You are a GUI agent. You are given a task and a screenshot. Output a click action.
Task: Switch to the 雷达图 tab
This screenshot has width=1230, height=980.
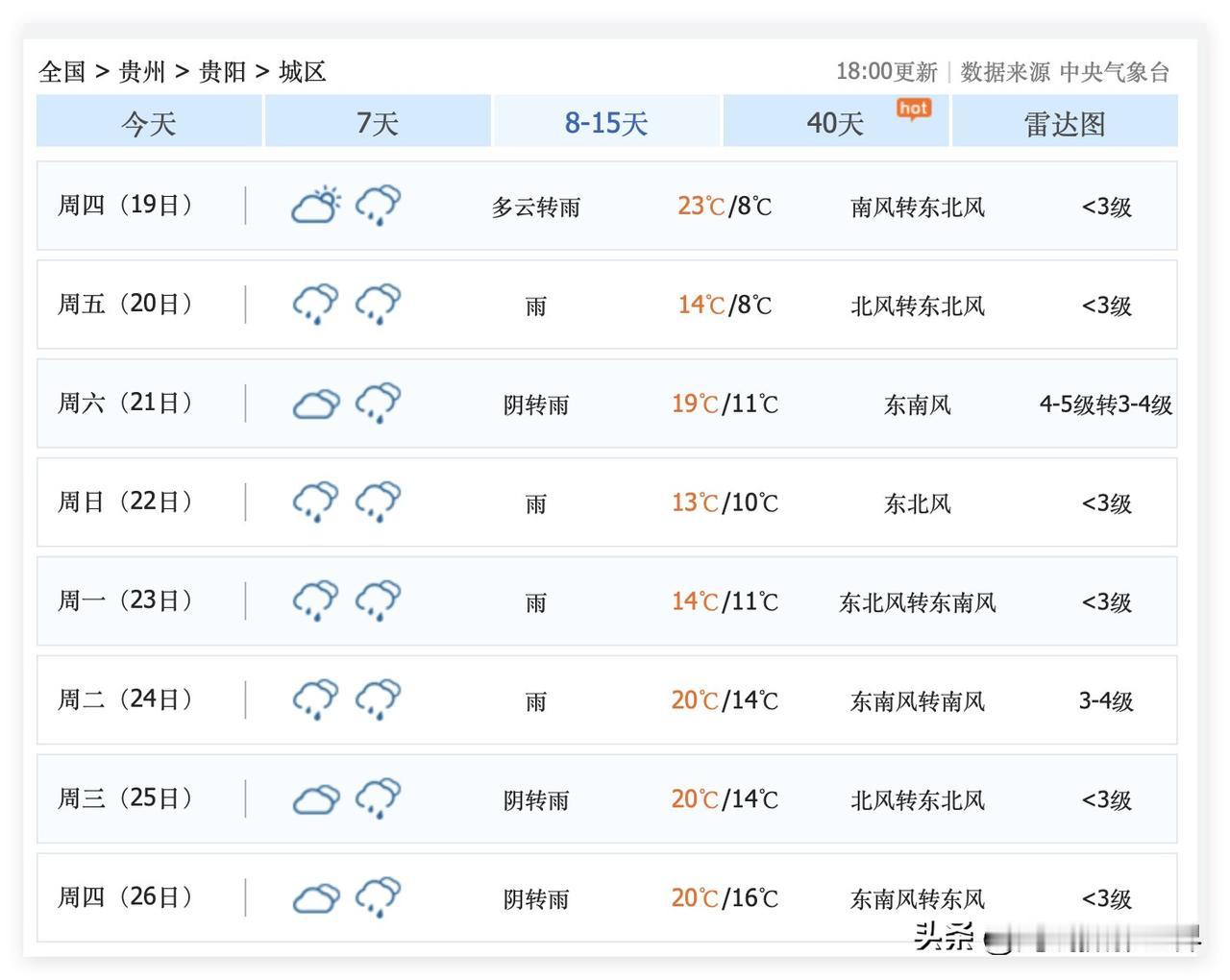[x=1065, y=122]
